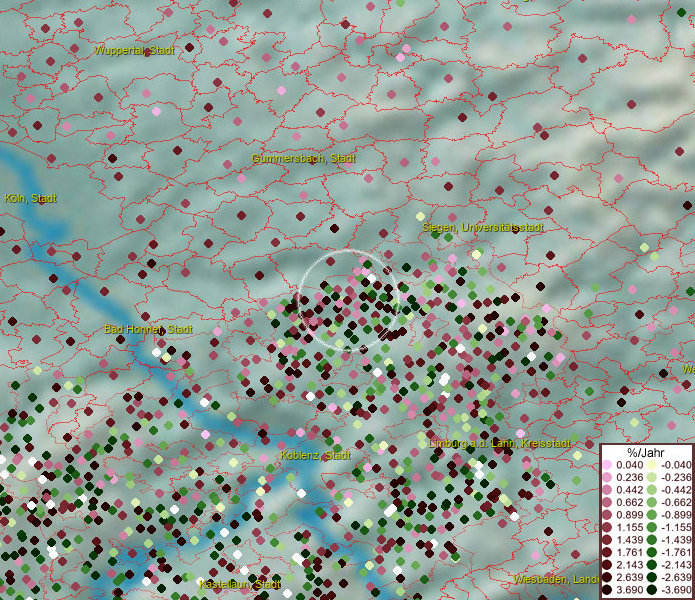The height and width of the screenshot is (600, 695).
Task: Pick the -2.143 dark green swatch
Action: pos(652,565)
